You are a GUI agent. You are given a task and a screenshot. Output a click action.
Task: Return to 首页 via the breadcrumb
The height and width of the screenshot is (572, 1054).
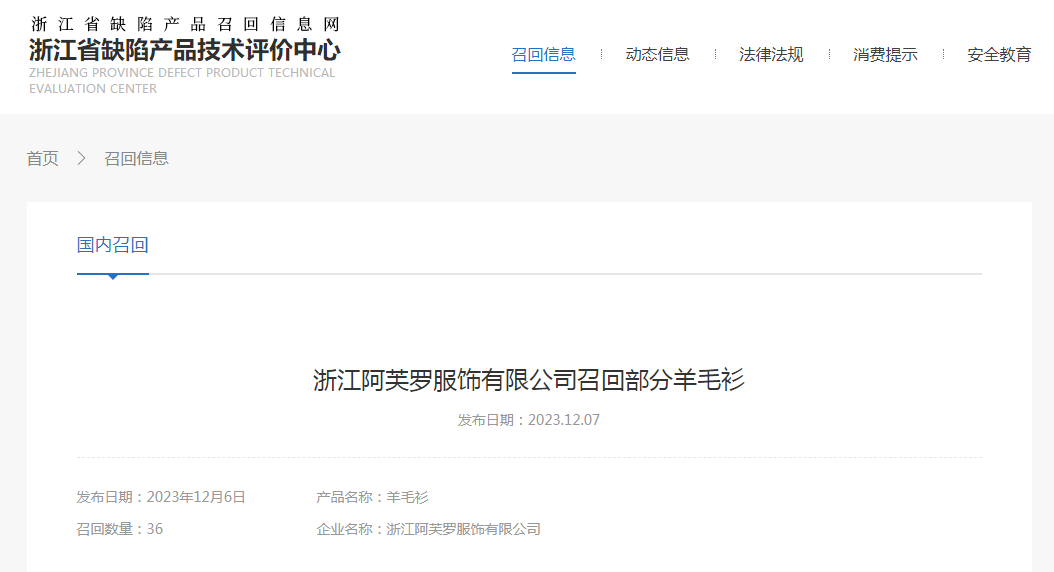pos(43,158)
